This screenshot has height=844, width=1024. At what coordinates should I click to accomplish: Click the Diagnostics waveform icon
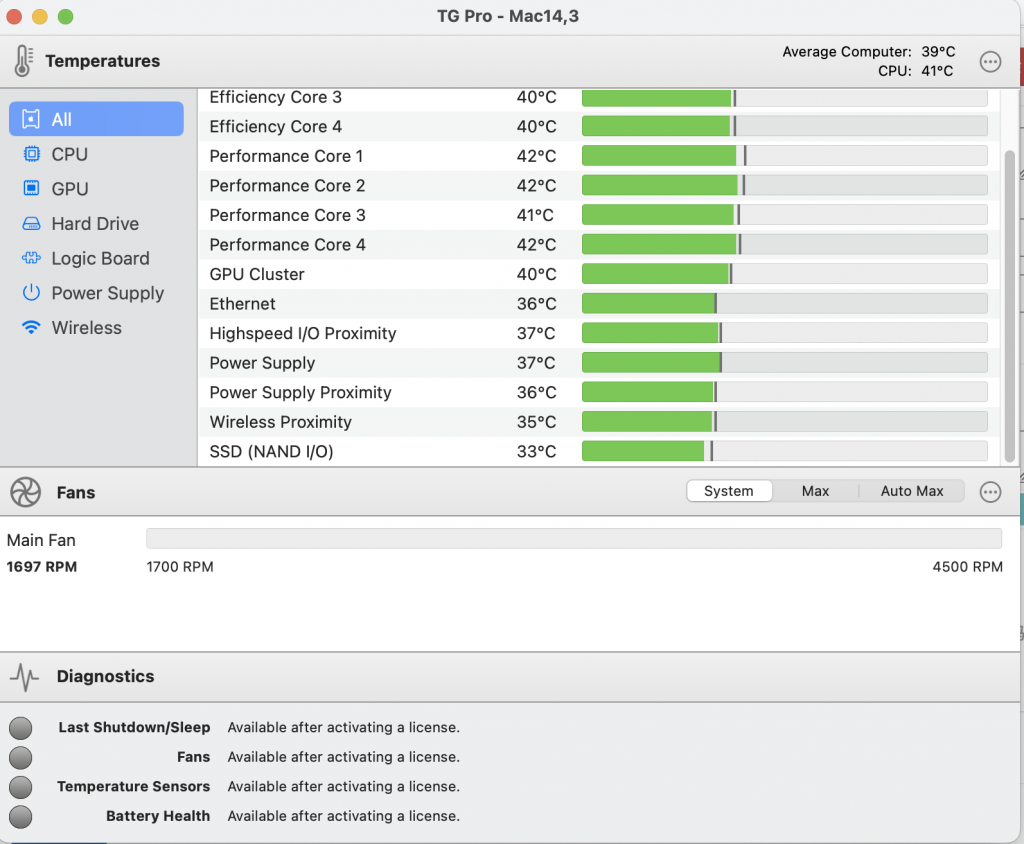click(x=25, y=677)
